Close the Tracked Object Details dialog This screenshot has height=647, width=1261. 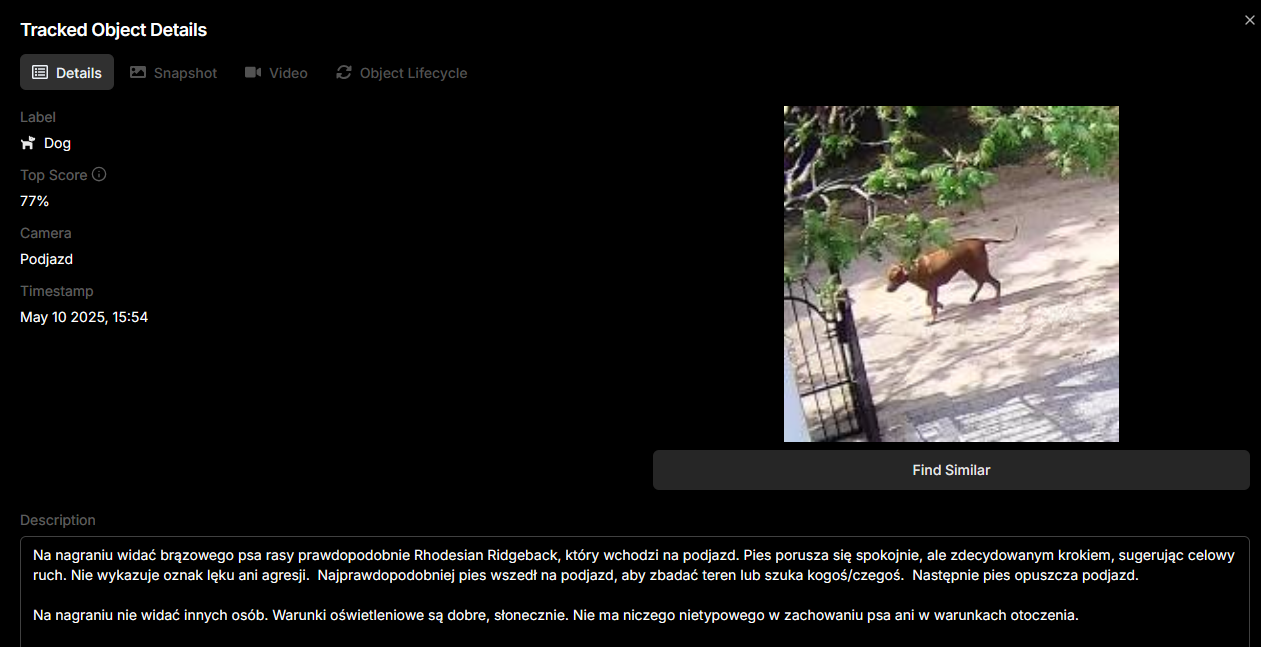(x=1249, y=20)
